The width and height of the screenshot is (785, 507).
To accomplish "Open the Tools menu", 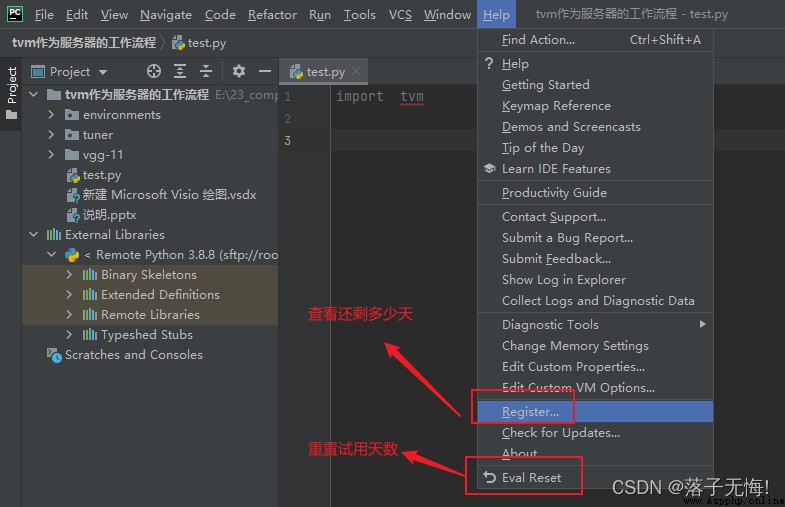I will [x=359, y=15].
